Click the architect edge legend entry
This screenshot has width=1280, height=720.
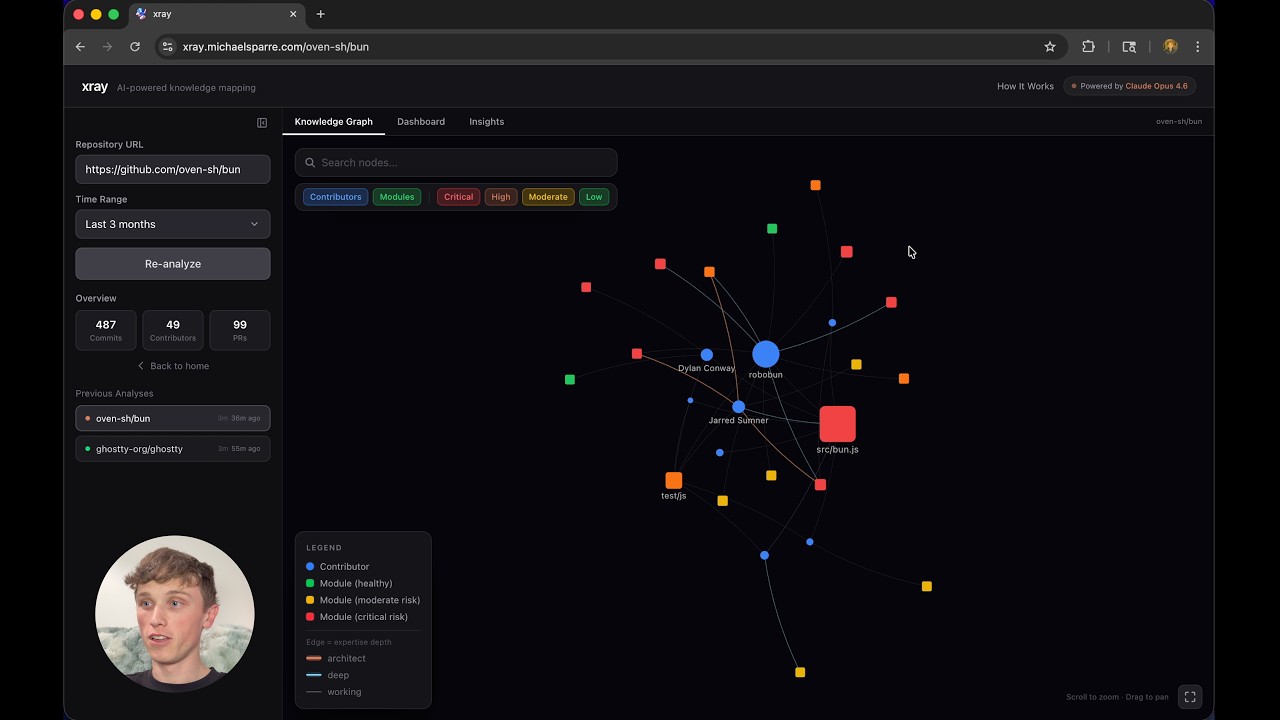336,658
